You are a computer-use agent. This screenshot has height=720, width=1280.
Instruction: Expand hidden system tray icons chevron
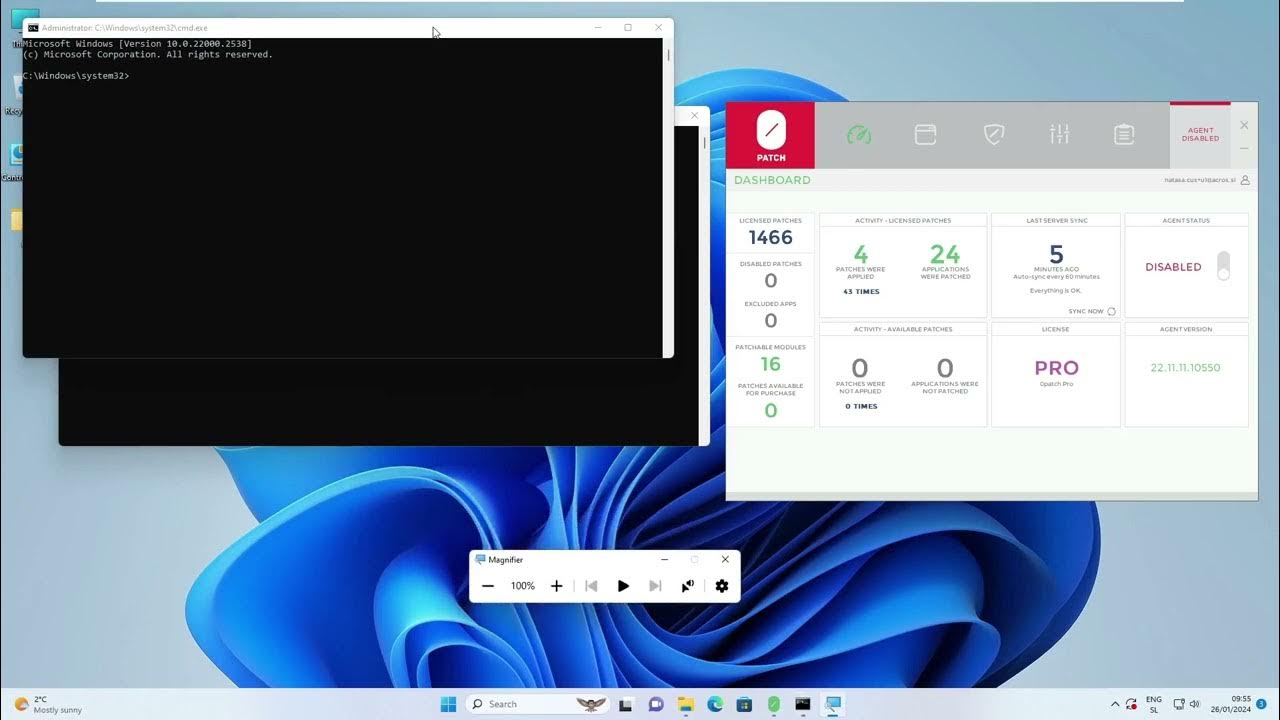click(x=1116, y=704)
